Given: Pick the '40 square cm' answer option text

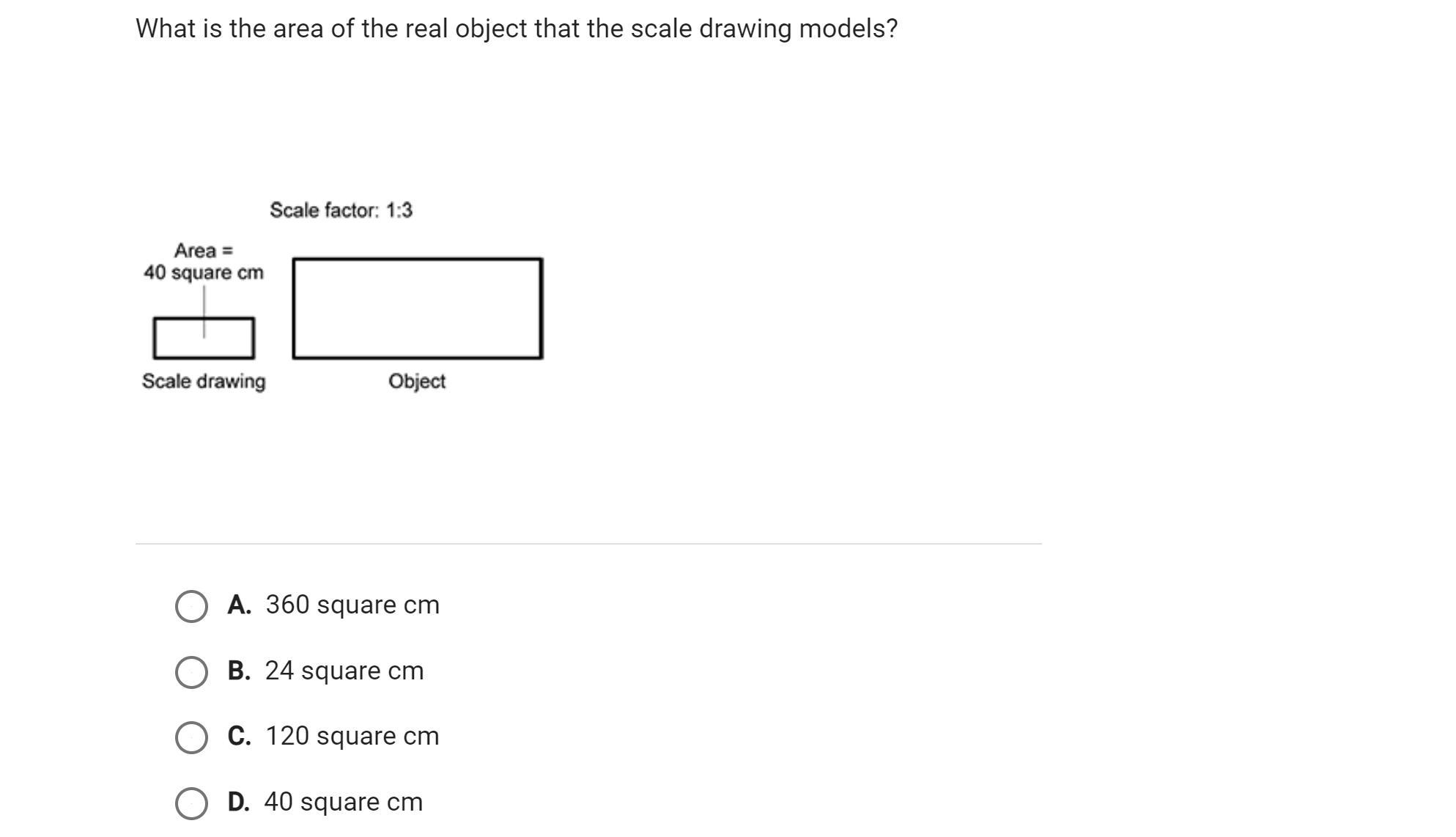Looking at the screenshot, I should [x=344, y=802].
